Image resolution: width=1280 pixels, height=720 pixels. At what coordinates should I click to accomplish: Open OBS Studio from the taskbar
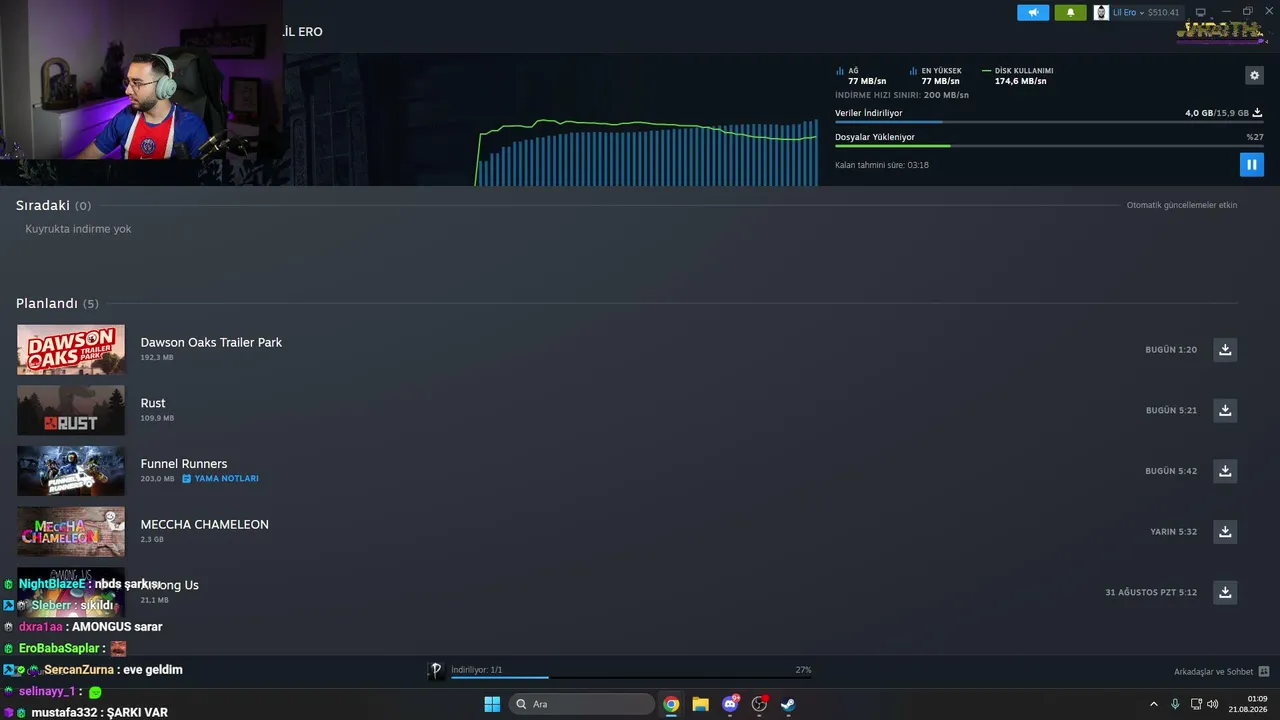coord(759,704)
